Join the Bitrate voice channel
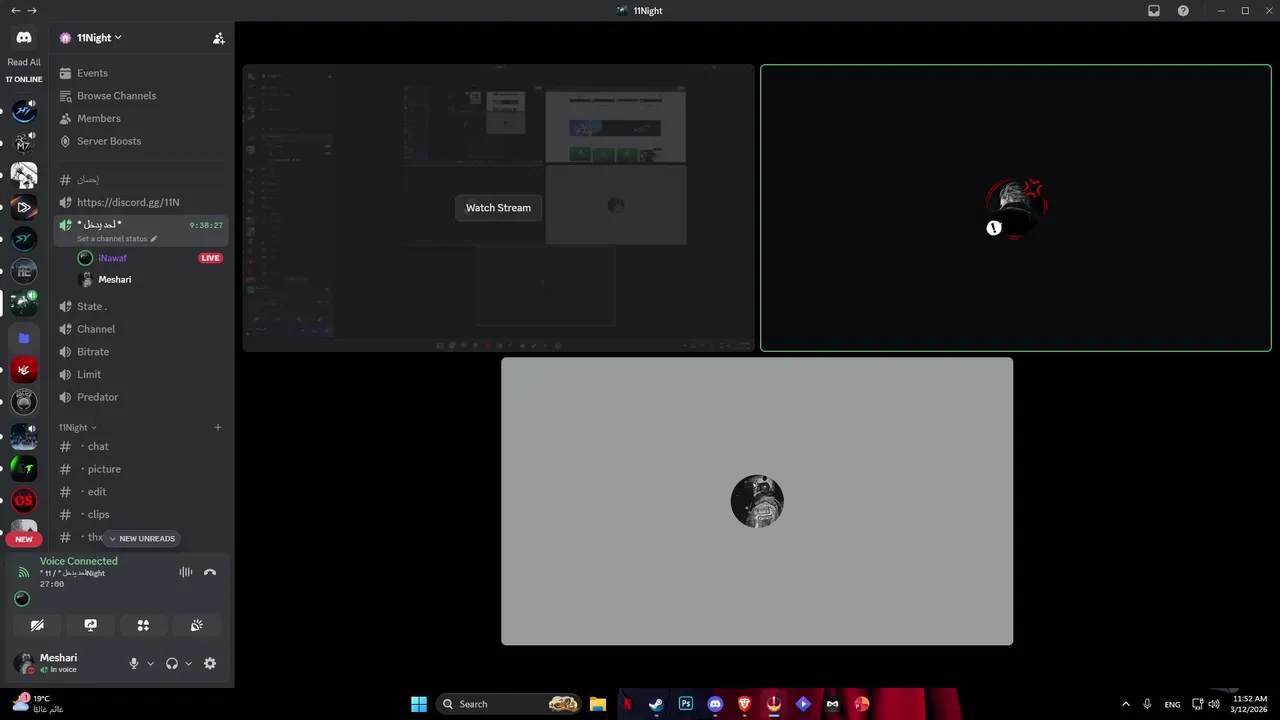This screenshot has height=720, width=1280. tap(143, 352)
